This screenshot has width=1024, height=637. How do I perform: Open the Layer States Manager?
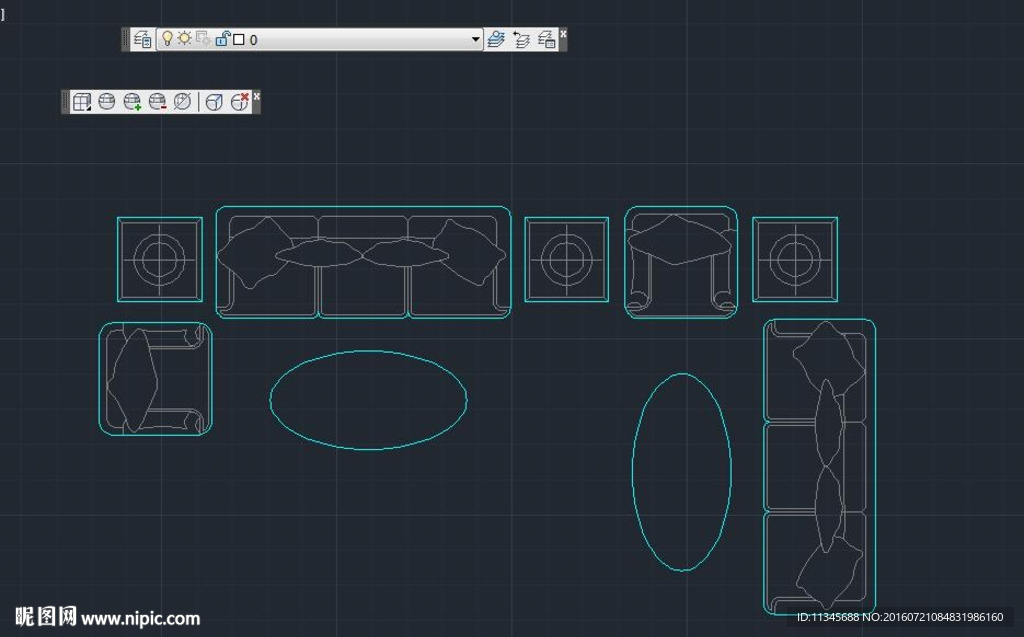(x=546, y=39)
